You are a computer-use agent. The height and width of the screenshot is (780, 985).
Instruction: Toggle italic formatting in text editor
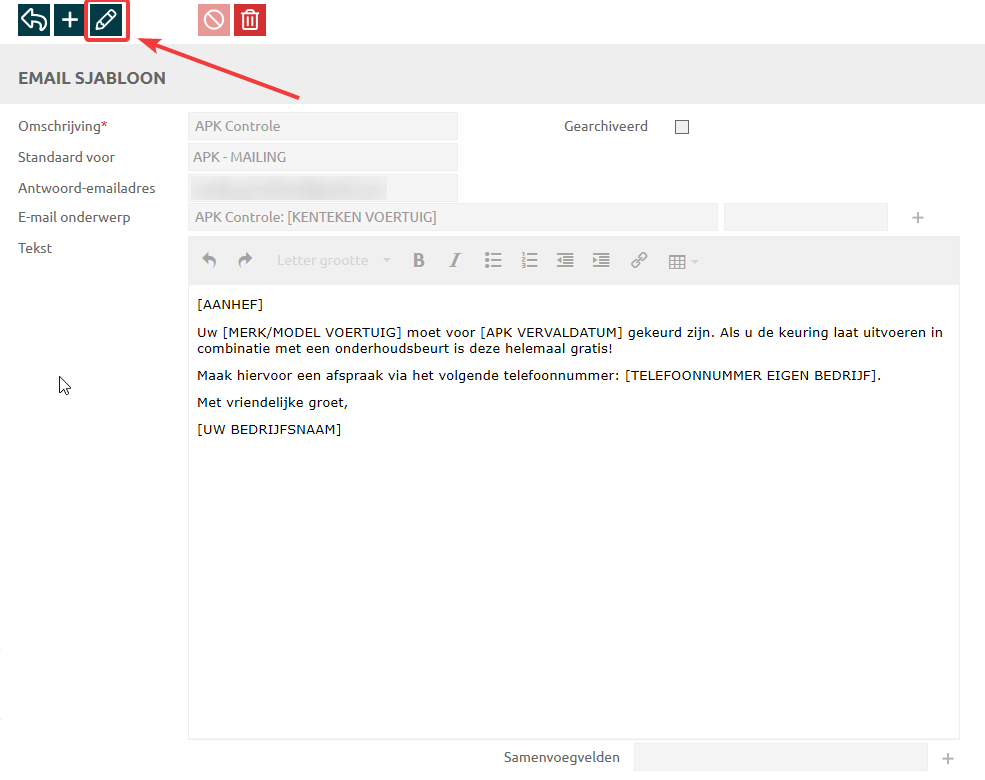click(x=455, y=260)
